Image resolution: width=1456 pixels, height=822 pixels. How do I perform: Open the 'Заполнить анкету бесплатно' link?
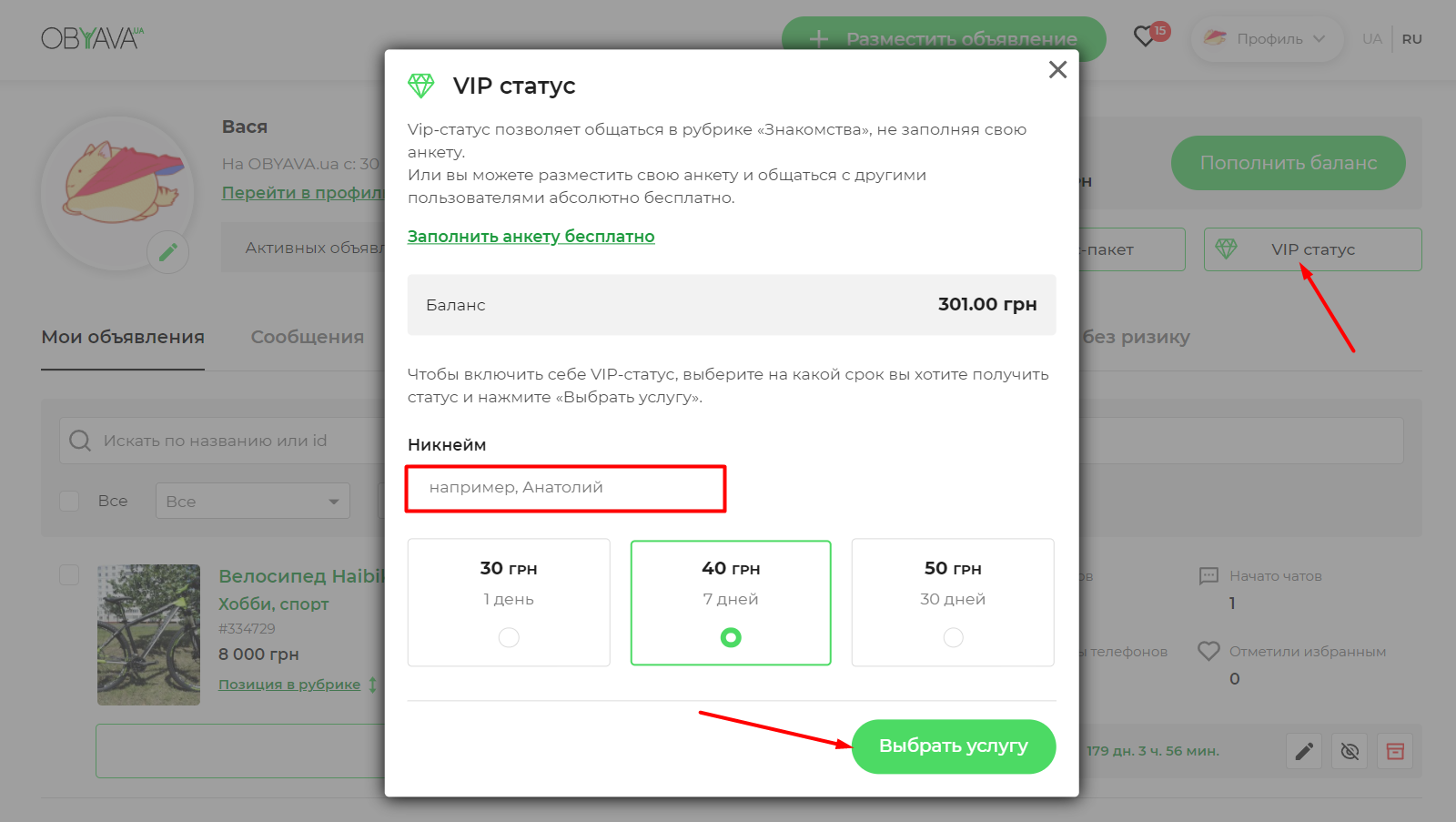pos(531,236)
